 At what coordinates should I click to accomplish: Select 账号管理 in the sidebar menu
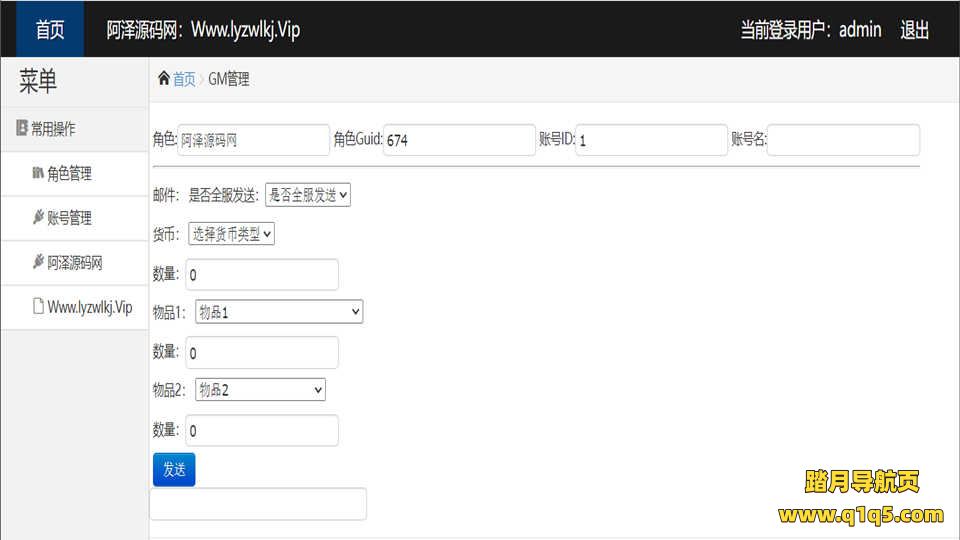coord(69,218)
